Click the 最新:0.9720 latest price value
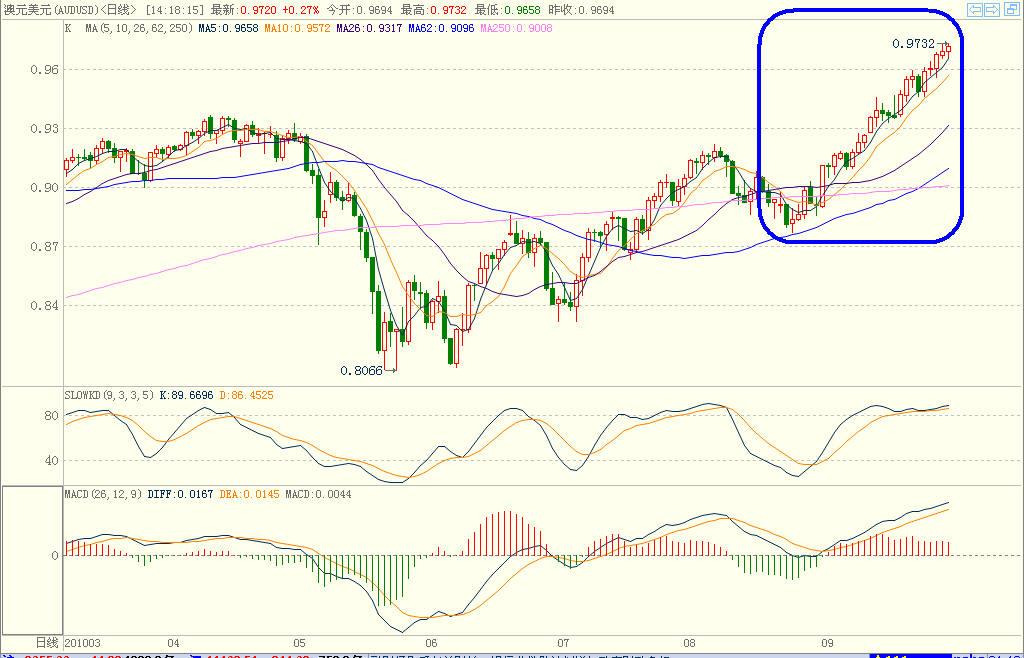The height and width of the screenshot is (658, 1024). [244, 10]
